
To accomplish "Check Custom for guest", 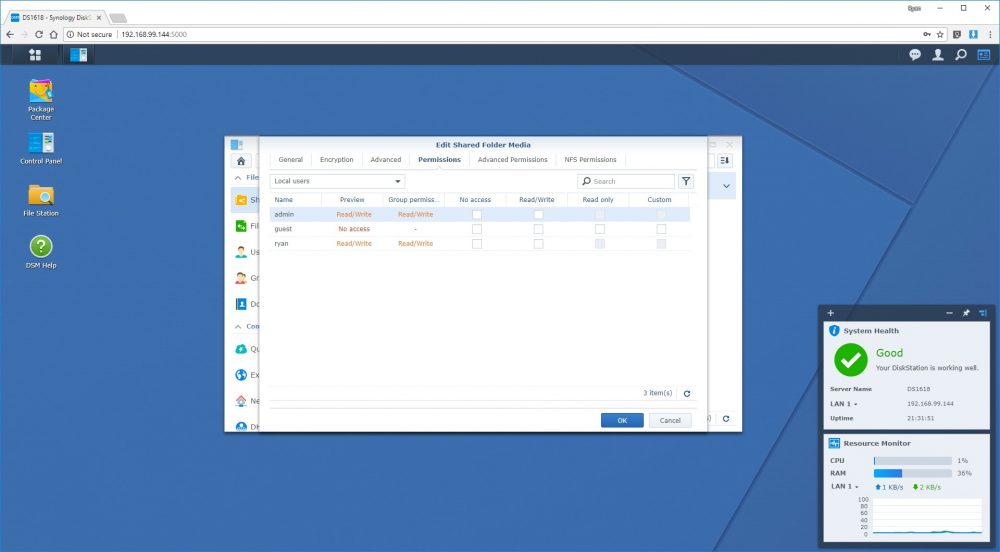I will pyautogui.click(x=661, y=229).
